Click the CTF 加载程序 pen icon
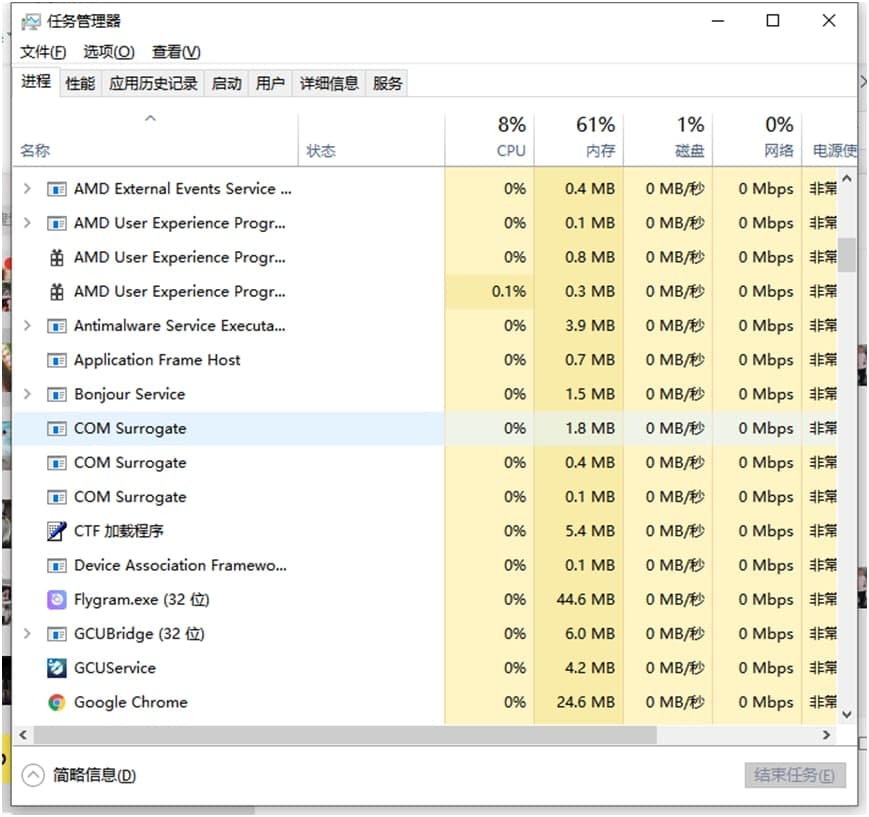This screenshot has height=817, width=869. point(57,531)
